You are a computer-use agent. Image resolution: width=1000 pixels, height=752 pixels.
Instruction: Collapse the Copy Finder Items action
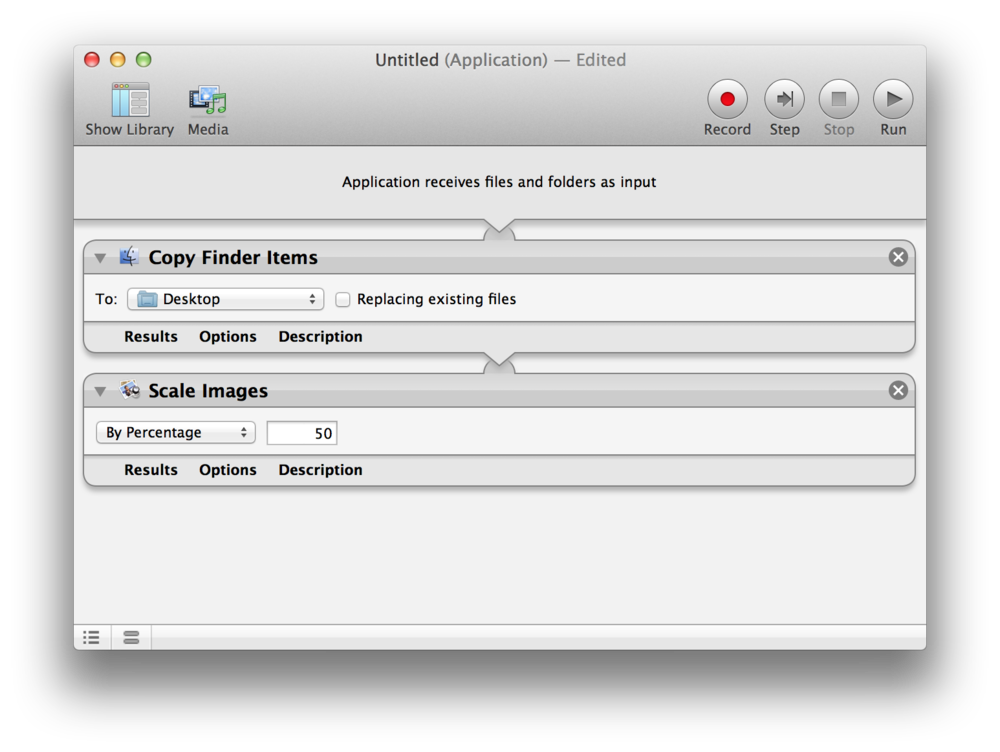coord(100,258)
